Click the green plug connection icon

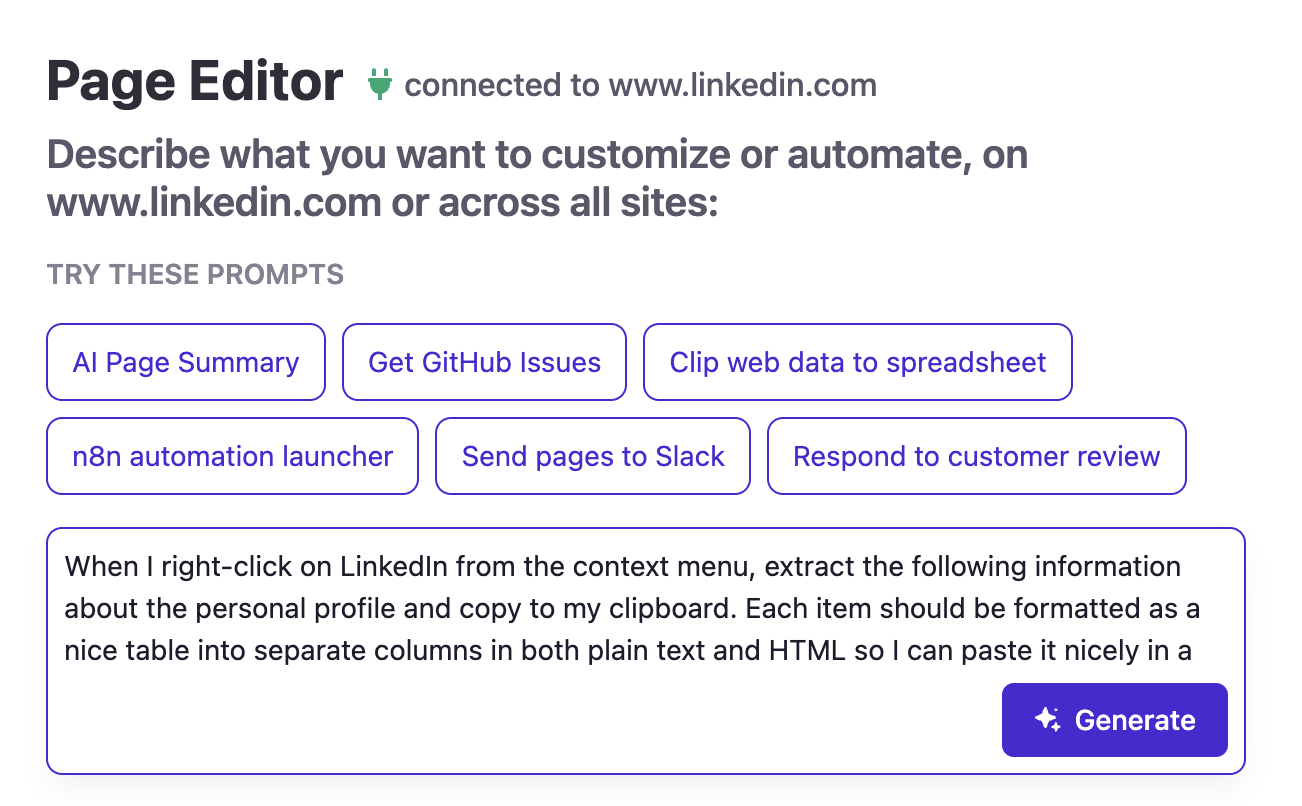coord(379,84)
